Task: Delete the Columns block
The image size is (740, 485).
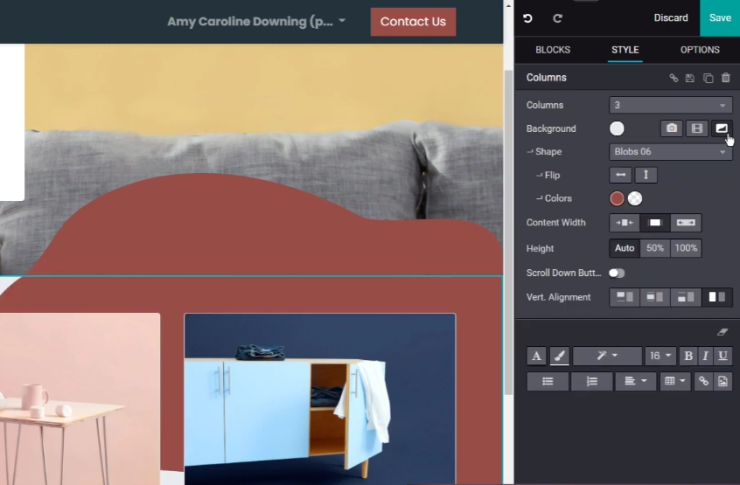Action: (726, 78)
